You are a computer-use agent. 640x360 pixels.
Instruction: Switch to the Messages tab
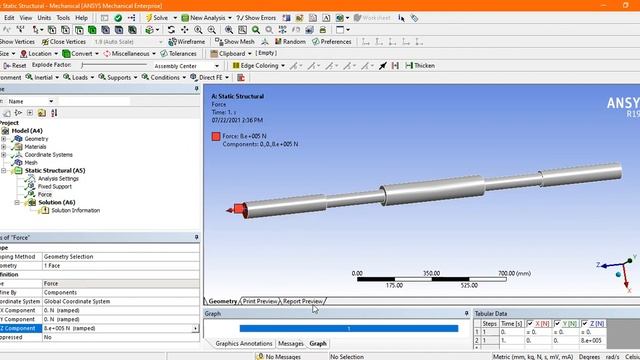coord(291,344)
